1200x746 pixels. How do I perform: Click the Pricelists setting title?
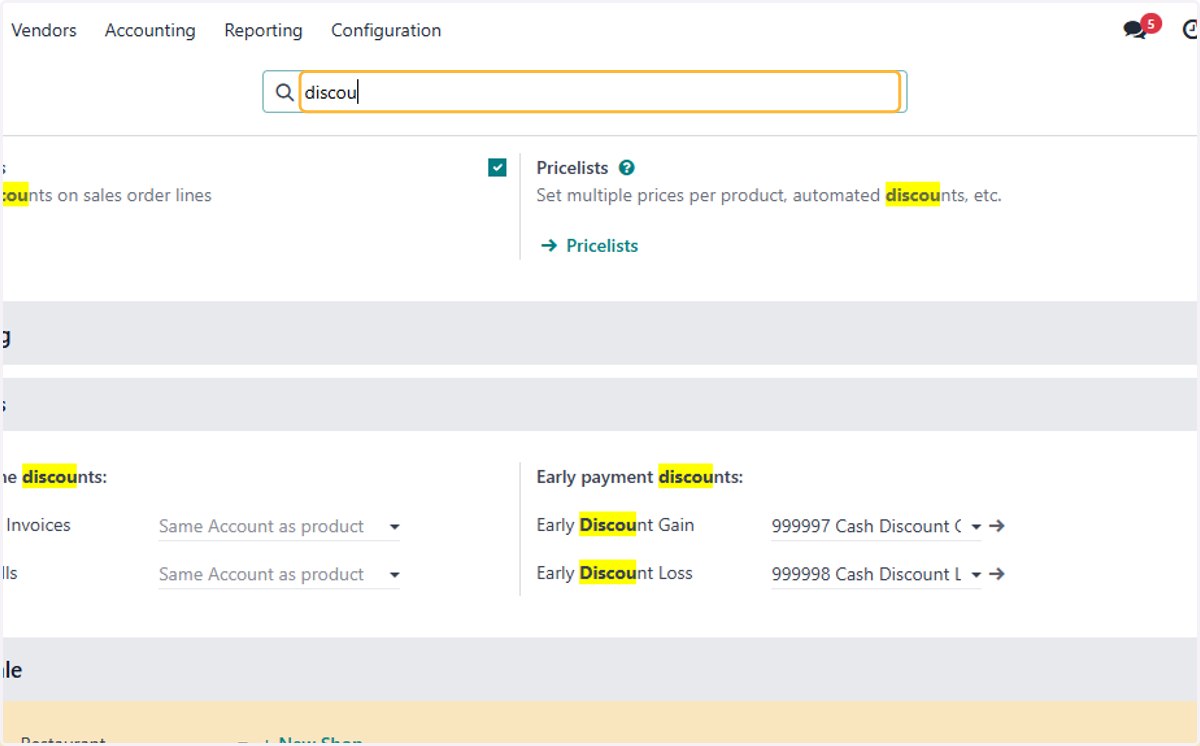572,168
